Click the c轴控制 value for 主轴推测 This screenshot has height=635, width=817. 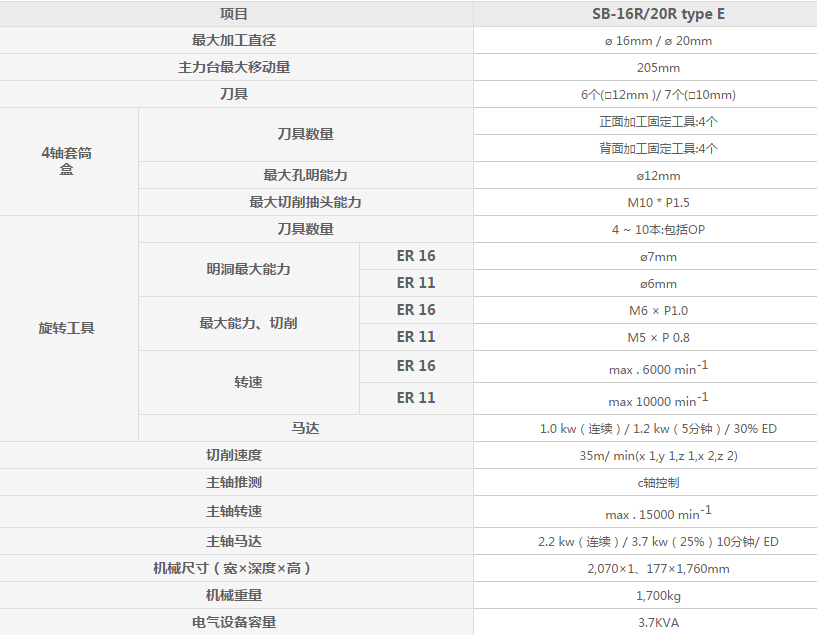tap(644, 481)
